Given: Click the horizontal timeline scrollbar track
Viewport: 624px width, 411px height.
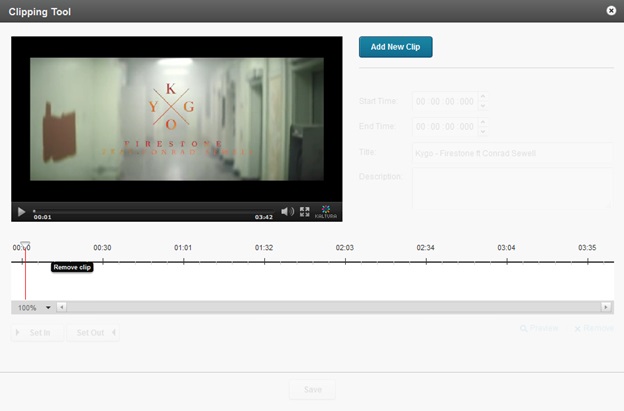Looking at the screenshot, I should (x=333, y=307).
